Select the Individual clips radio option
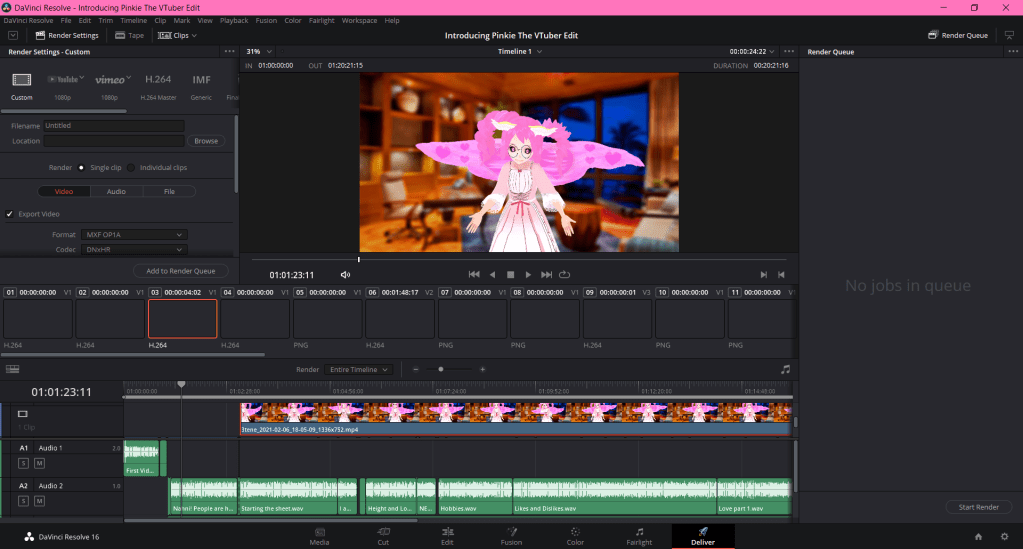Viewport: 1023px width, 549px height. click(x=131, y=167)
